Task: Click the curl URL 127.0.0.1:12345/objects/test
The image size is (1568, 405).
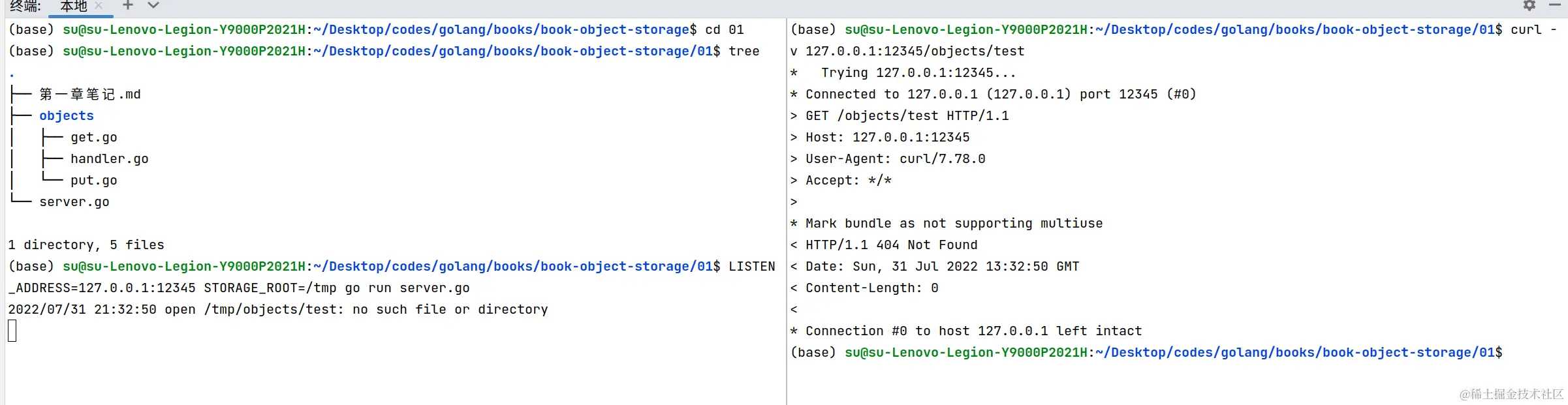Action: pos(915,51)
